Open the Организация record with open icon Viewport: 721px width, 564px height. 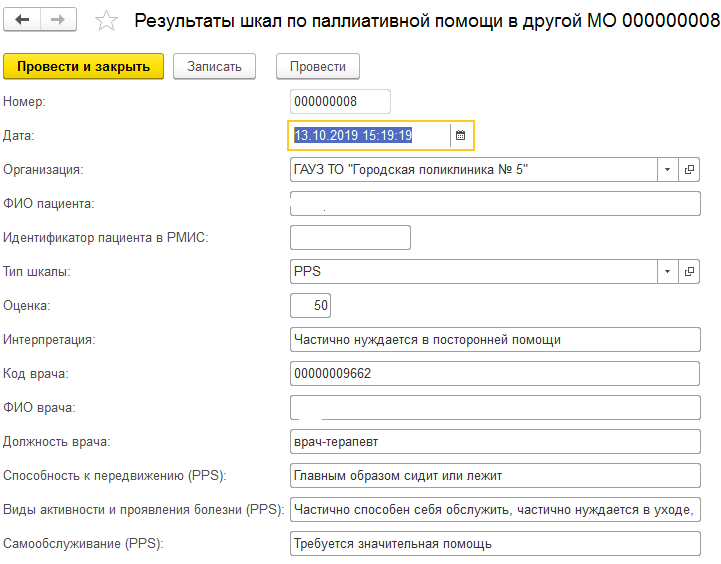690,169
